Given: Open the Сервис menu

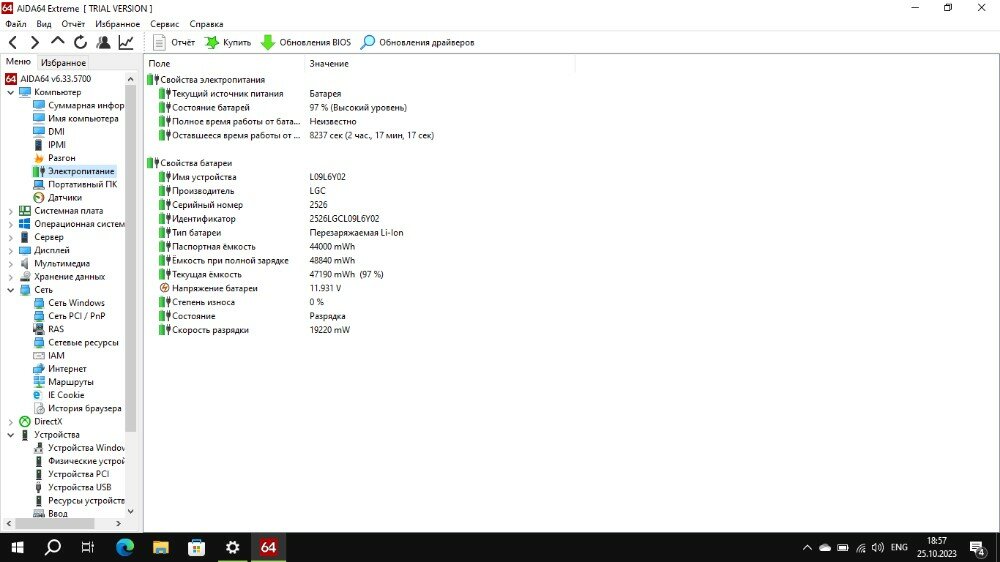Looking at the screenshot, I should [165, 24].
